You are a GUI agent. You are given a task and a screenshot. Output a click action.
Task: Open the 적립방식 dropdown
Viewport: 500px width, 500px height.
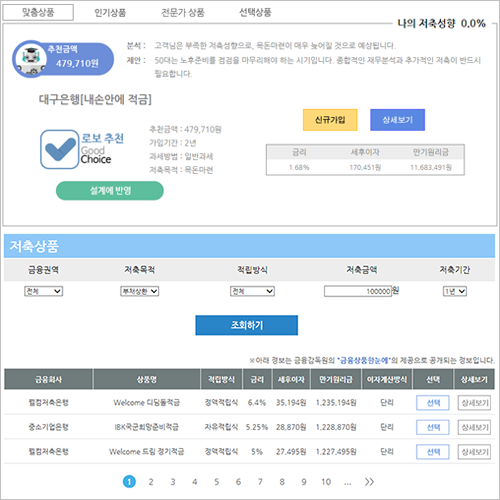click(252, 291)
